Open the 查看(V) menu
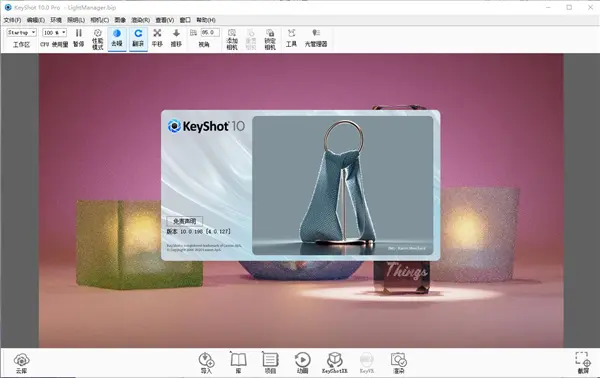The image size is (600, 378). point(165,20)
